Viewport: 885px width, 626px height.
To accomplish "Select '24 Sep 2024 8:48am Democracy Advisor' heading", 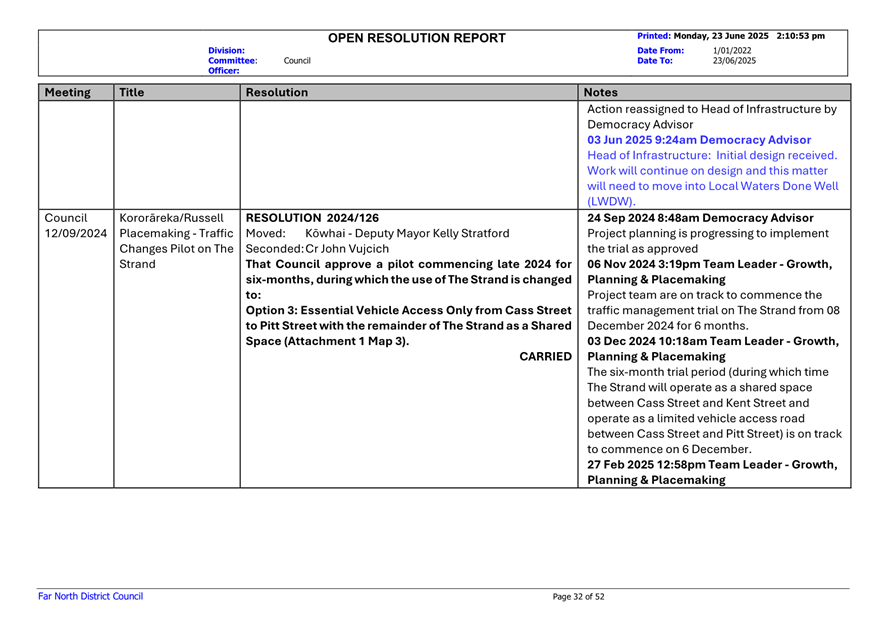I will (700, 218).
